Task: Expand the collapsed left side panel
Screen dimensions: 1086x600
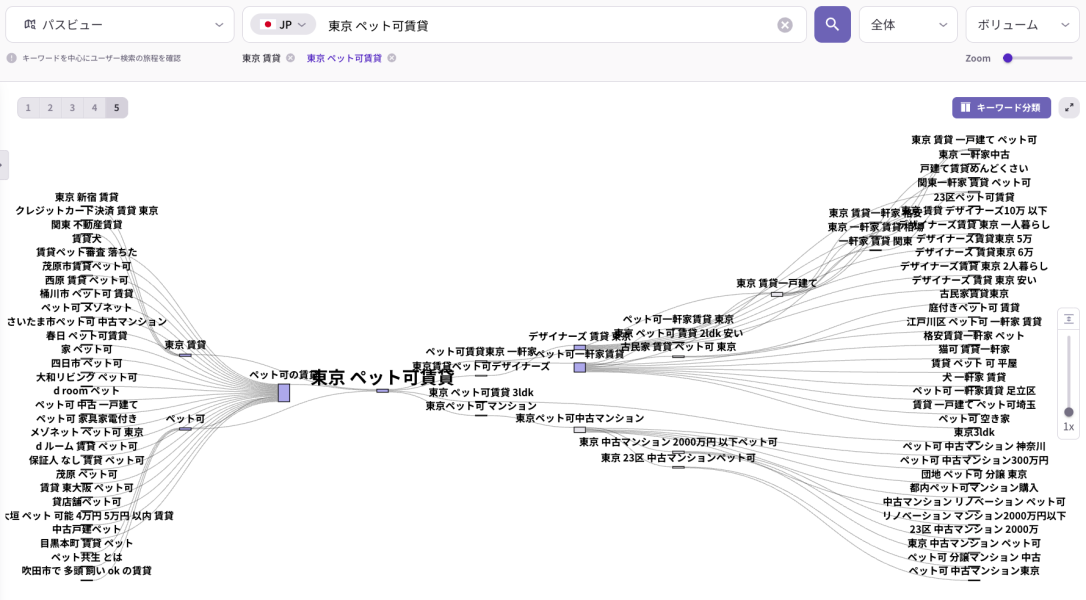Action: 4,165
